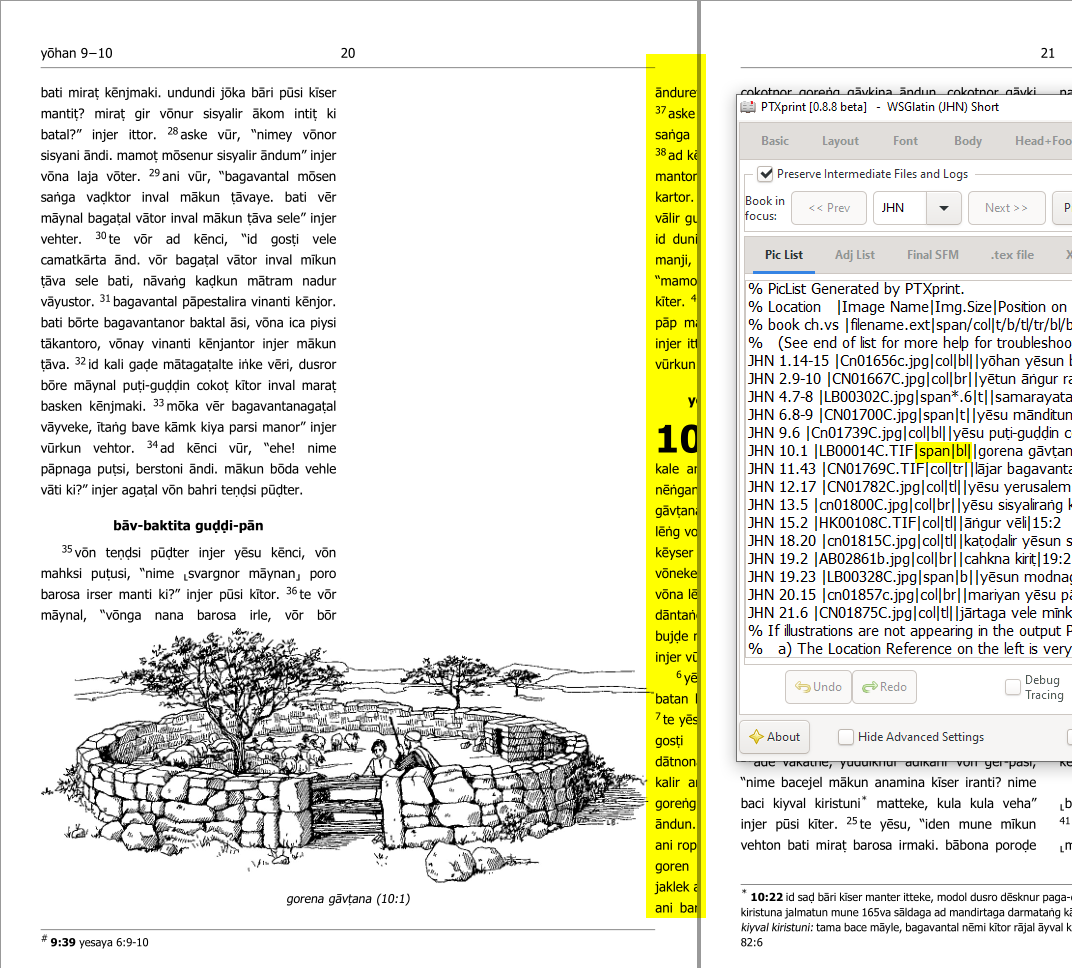Switch to the Layout tab
The image size is (1072, 968).
click(840, 141)
